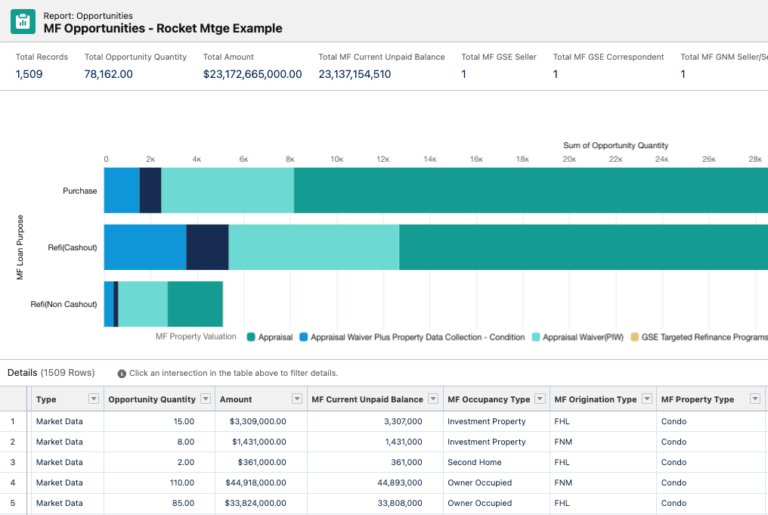Click the info icon beside the filter details hint

tap(121, 374)
